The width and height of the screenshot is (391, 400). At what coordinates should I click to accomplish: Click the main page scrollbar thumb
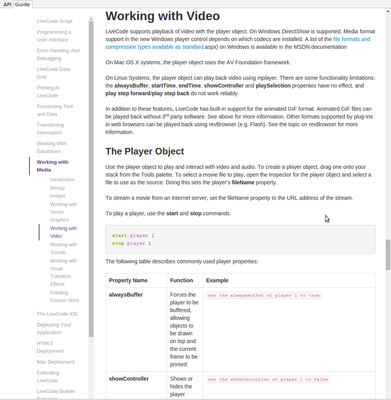click(388, 255)
